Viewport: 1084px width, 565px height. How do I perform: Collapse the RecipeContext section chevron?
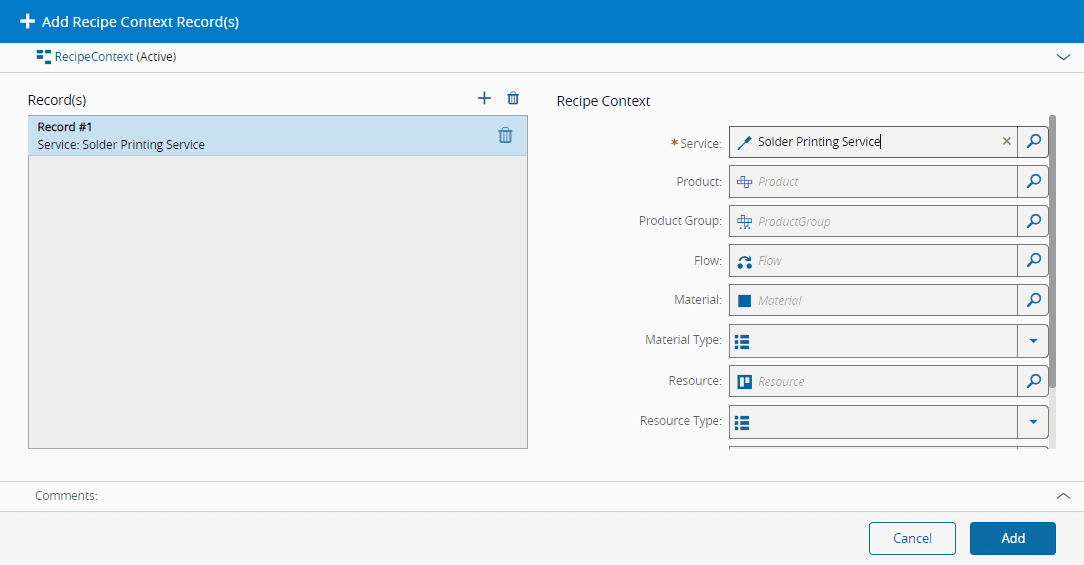[1063, 57]
